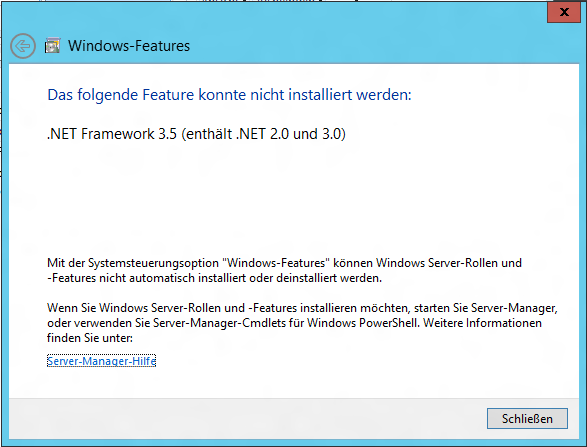Click '(enthält .NET 2.0 und 3.0)' text
587x447 pixels.
(x=264, y=134)
